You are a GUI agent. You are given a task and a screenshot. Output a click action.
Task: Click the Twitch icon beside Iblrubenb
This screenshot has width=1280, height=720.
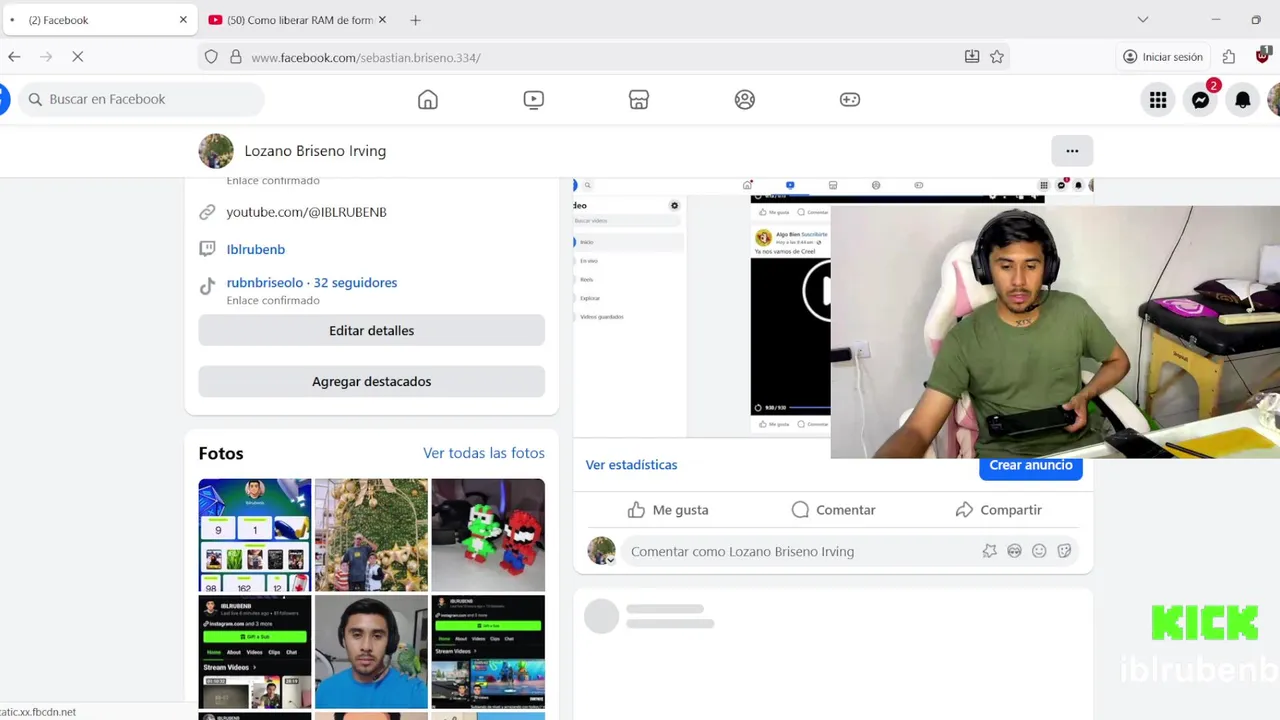(x=207, y=249)
